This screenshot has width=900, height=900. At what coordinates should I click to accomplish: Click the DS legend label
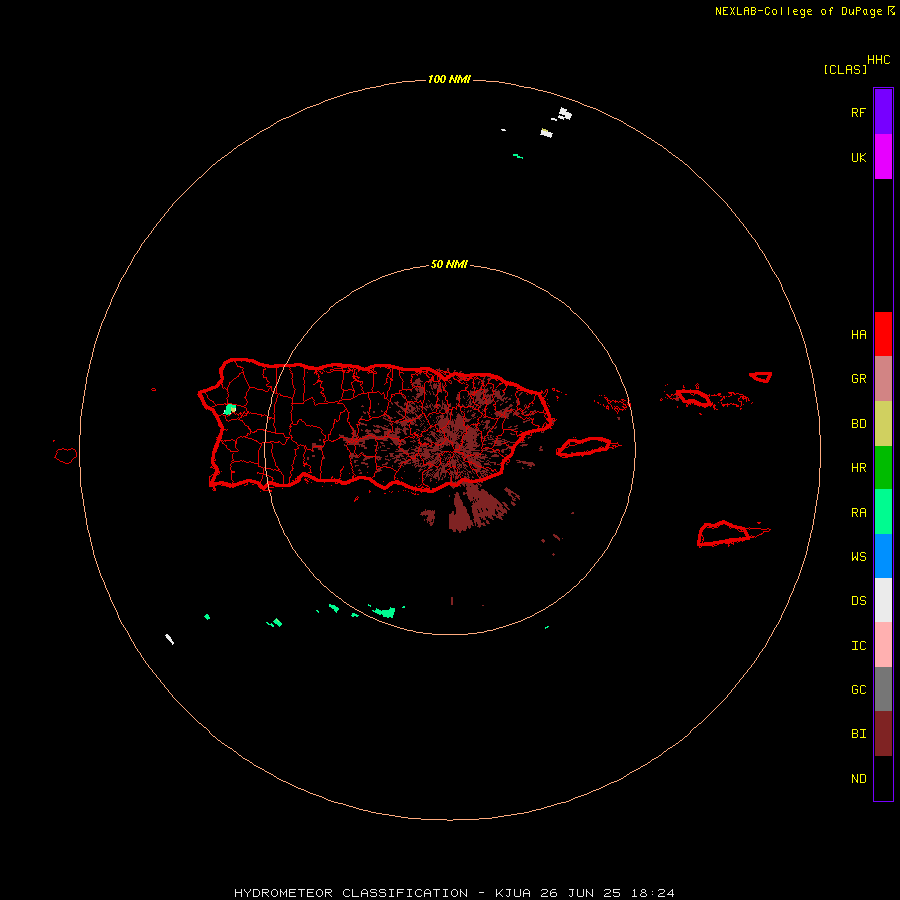(858, 600)
